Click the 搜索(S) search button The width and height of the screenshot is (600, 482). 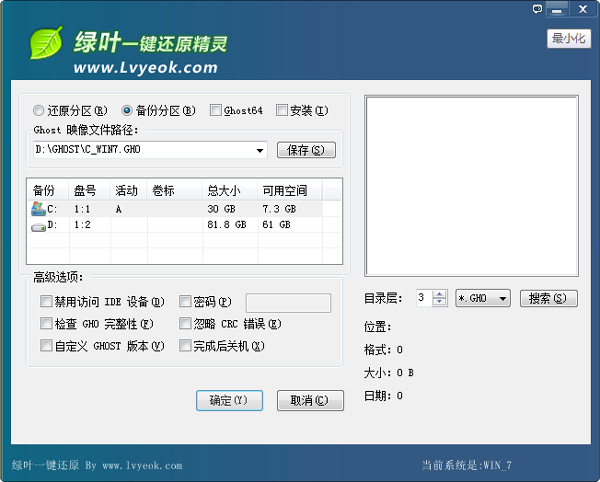point(548,298)
